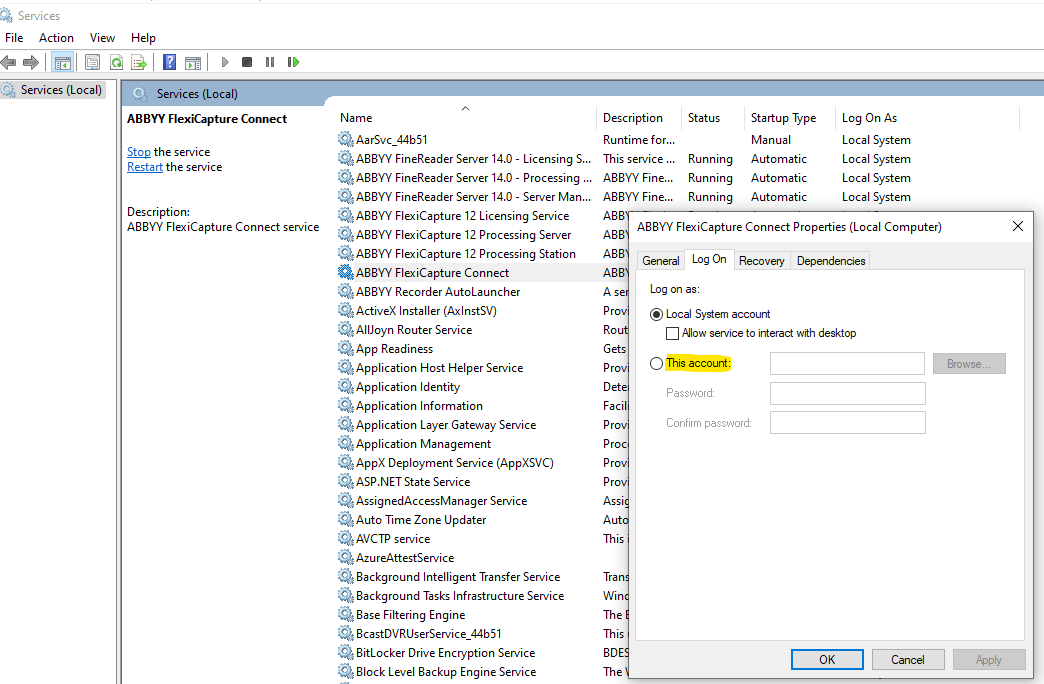Select the Log On tab
This screenshot has width=1044, height=684.
tap(709, 259)
